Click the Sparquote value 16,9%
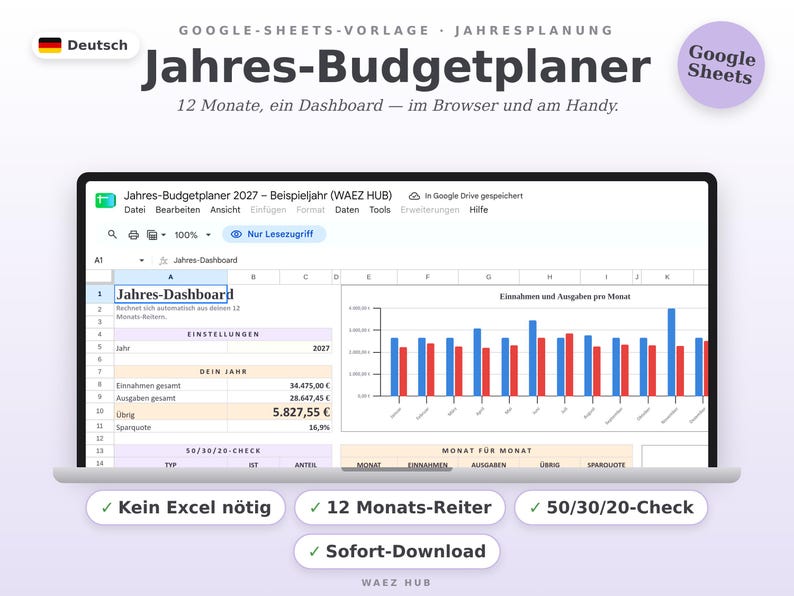This screenshot has width=794, height=596. pyautogui.click(x=280, y=427)
